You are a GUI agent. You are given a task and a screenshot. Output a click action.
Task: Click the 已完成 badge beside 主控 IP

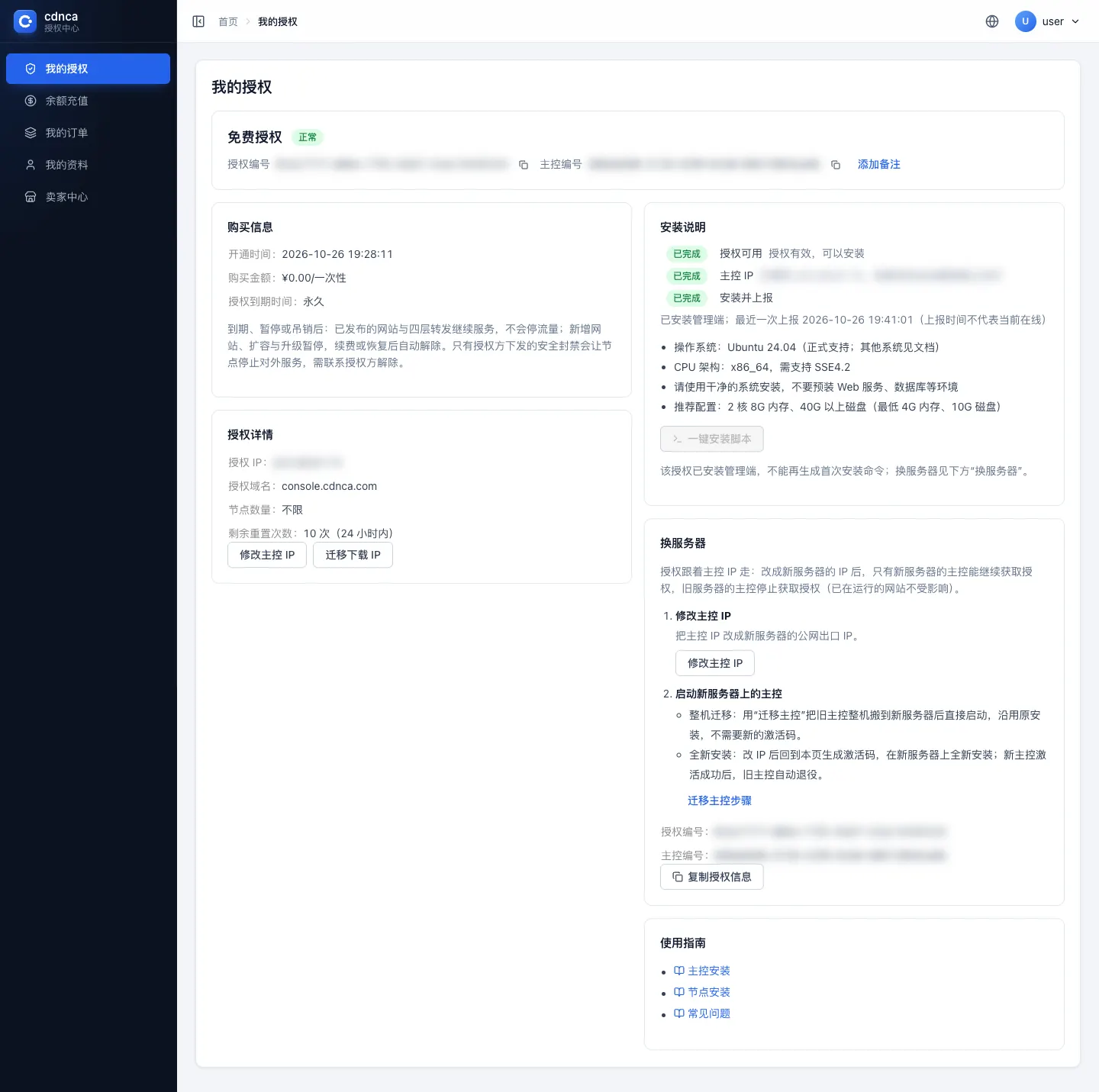click(687, 276)
